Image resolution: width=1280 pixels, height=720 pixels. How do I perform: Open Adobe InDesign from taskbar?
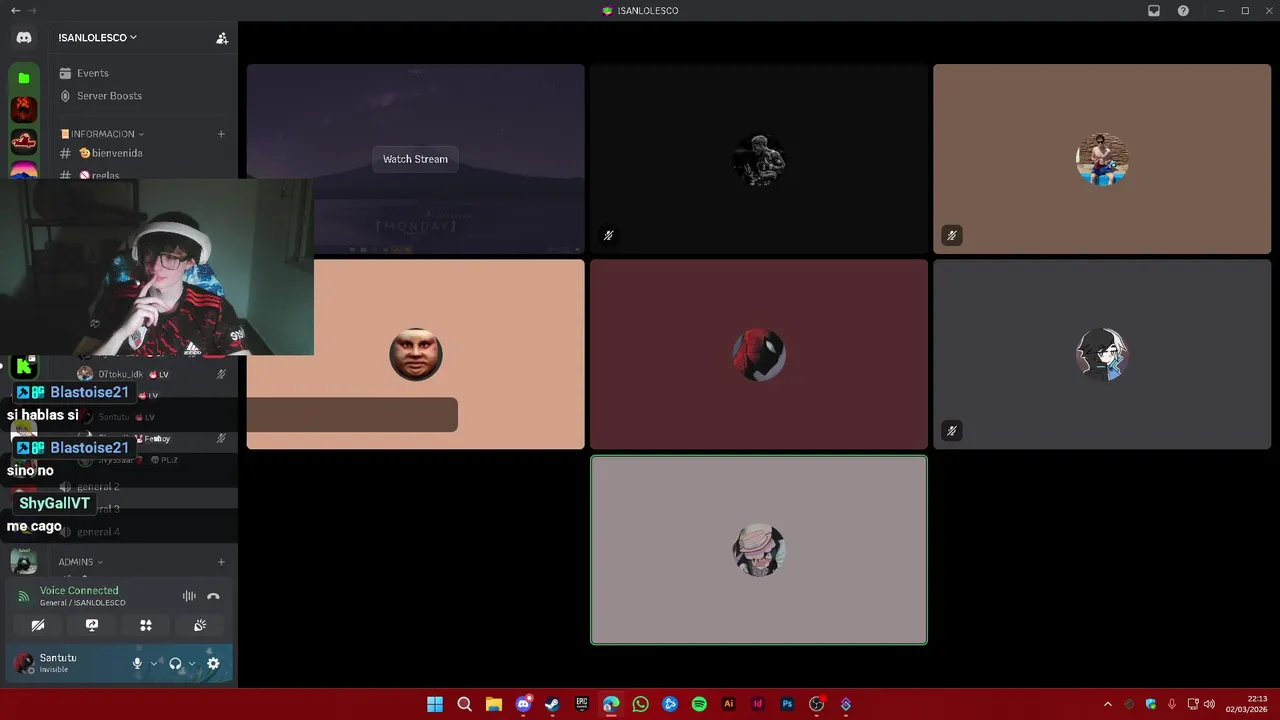758,704
